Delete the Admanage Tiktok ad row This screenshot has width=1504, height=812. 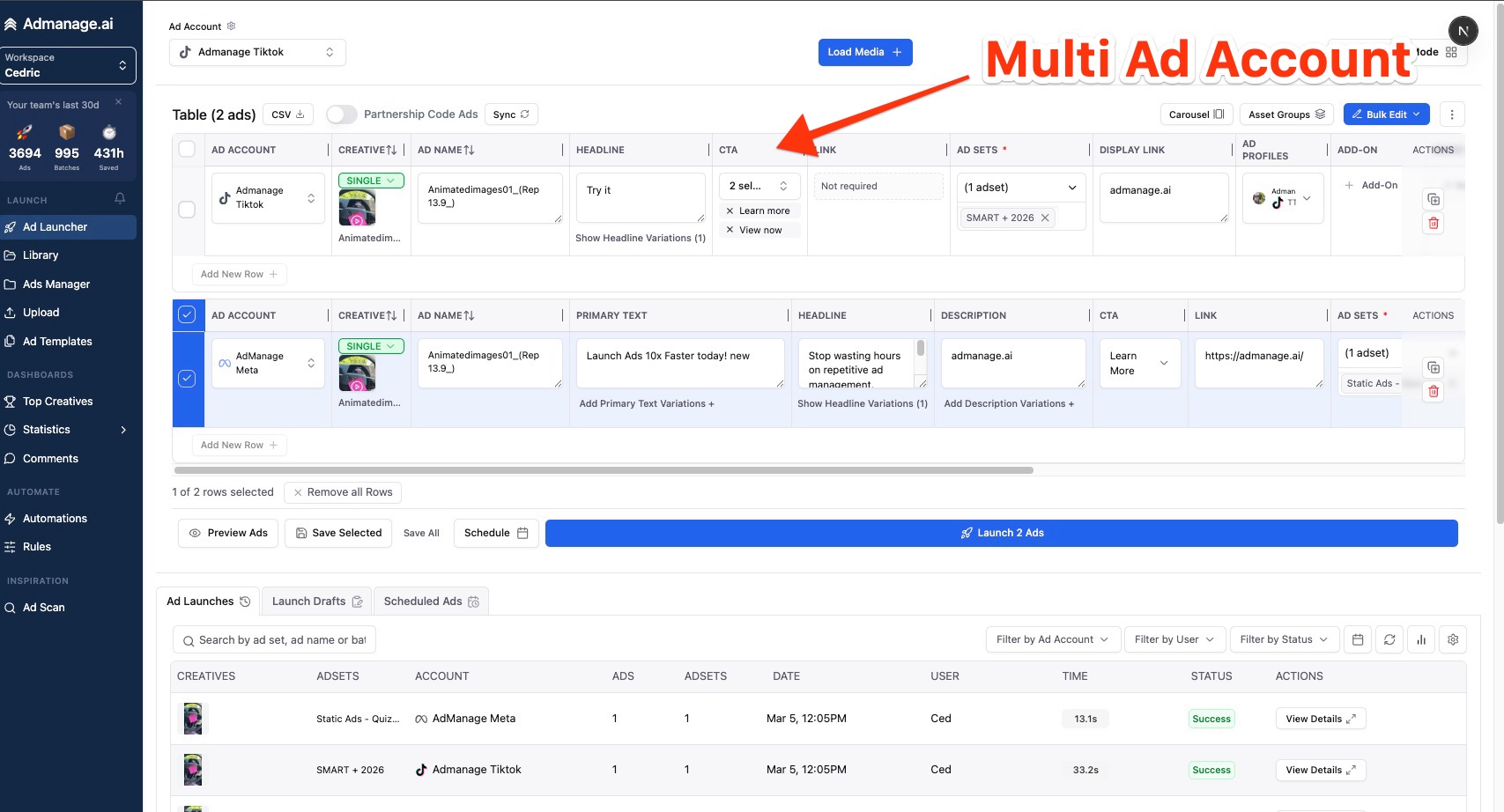[x=1434, y=224]
